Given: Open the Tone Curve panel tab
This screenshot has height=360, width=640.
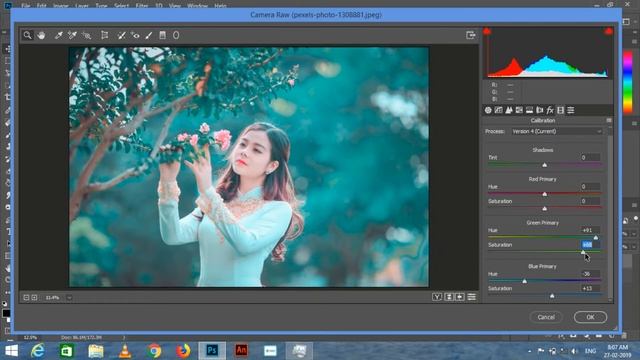Looking at the screenshot, I should [498, 110].
